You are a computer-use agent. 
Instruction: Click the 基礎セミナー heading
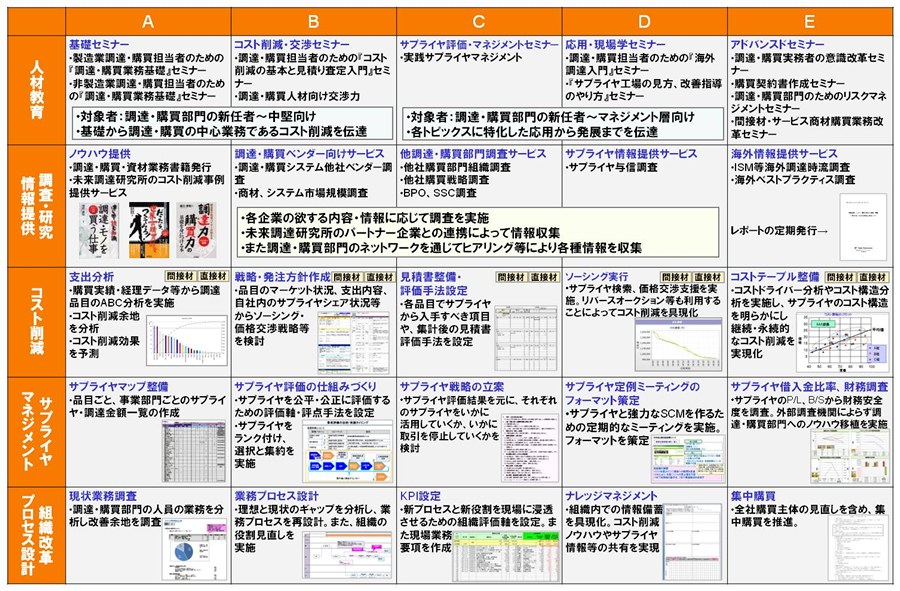click(99, 44)
